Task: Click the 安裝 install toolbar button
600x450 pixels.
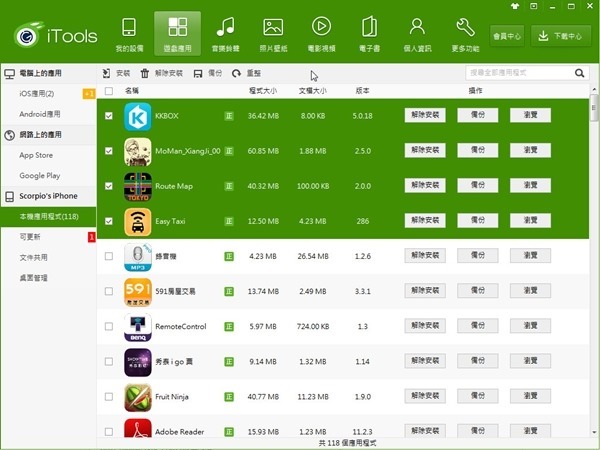Action: tap(116, 73)
